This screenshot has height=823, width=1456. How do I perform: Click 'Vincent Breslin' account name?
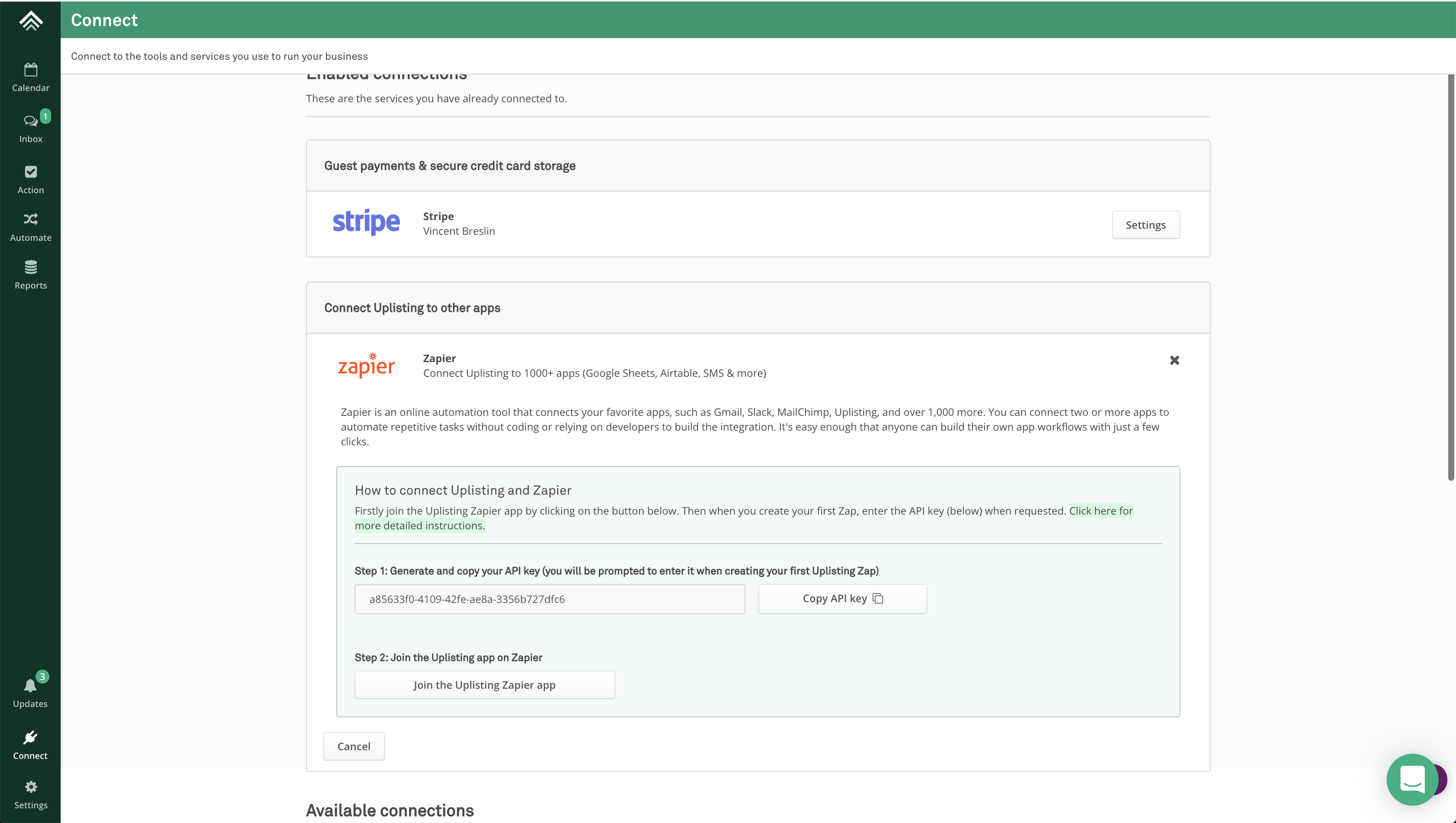coord(459,231)
